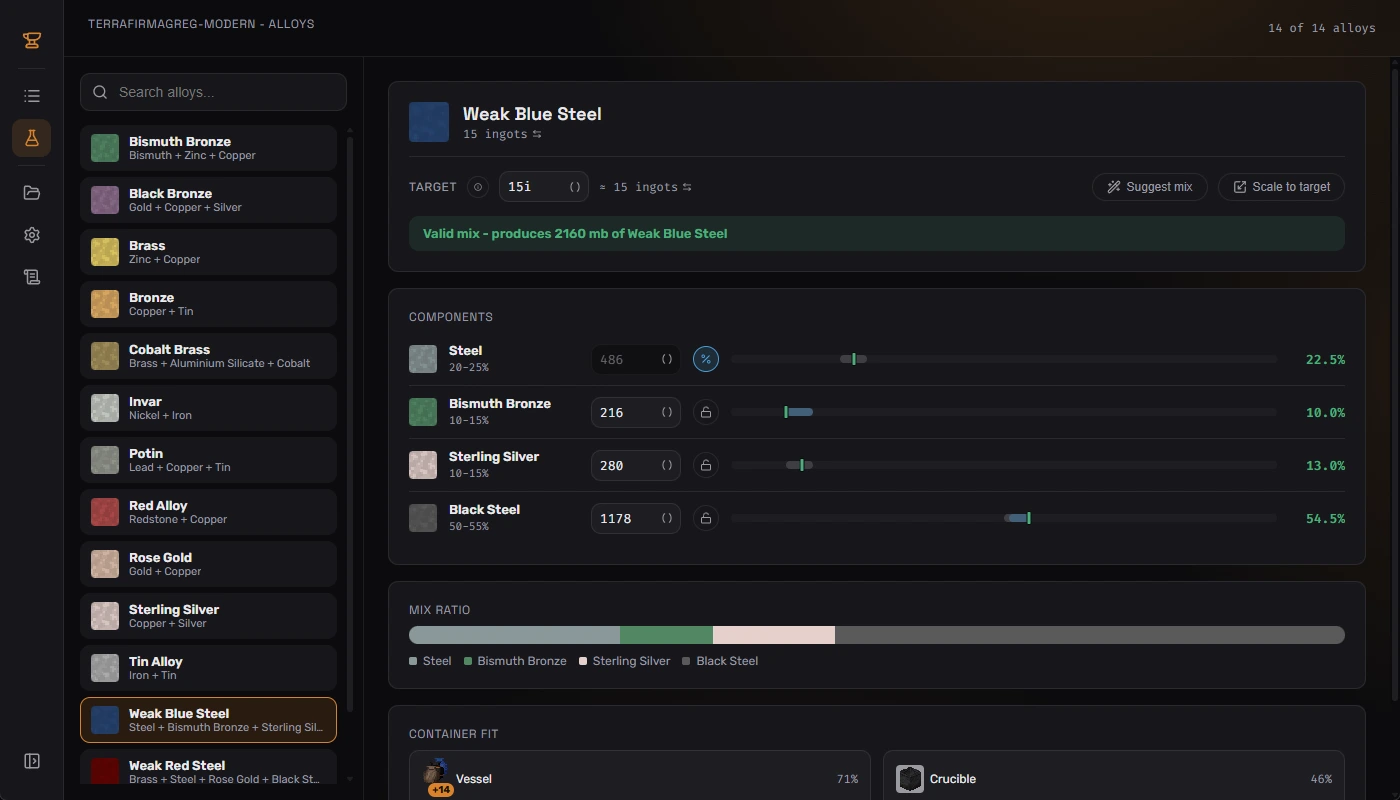Click the Scale to target button
The image size is (1400, 800).
(1281, 187)
